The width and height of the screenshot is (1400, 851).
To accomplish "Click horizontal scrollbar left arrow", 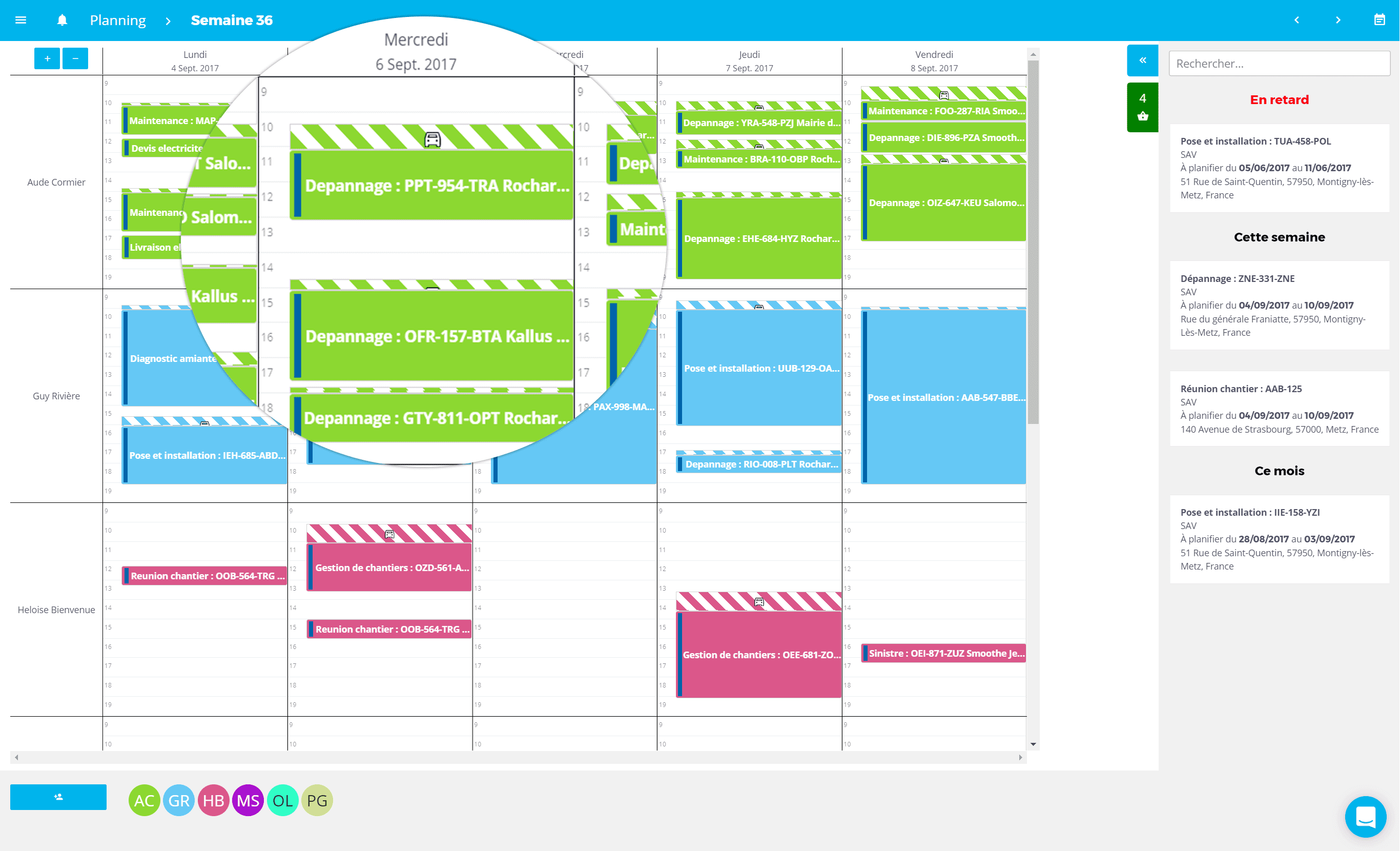I will 16,757.
